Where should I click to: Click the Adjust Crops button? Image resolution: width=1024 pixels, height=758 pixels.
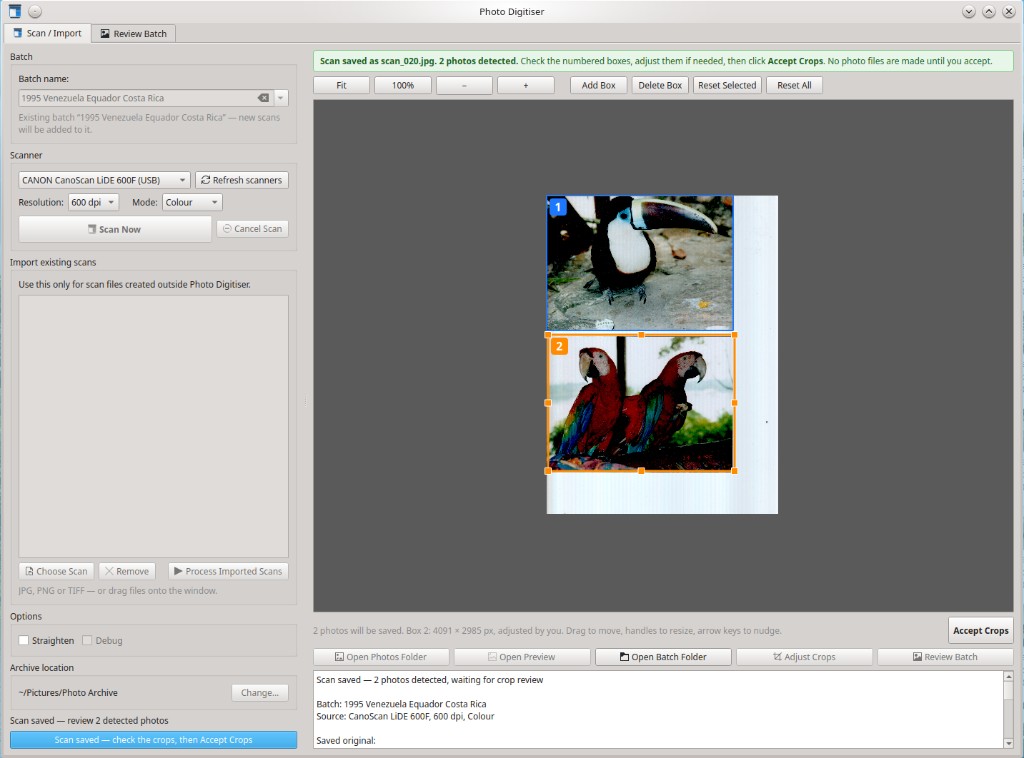point(804,657)
